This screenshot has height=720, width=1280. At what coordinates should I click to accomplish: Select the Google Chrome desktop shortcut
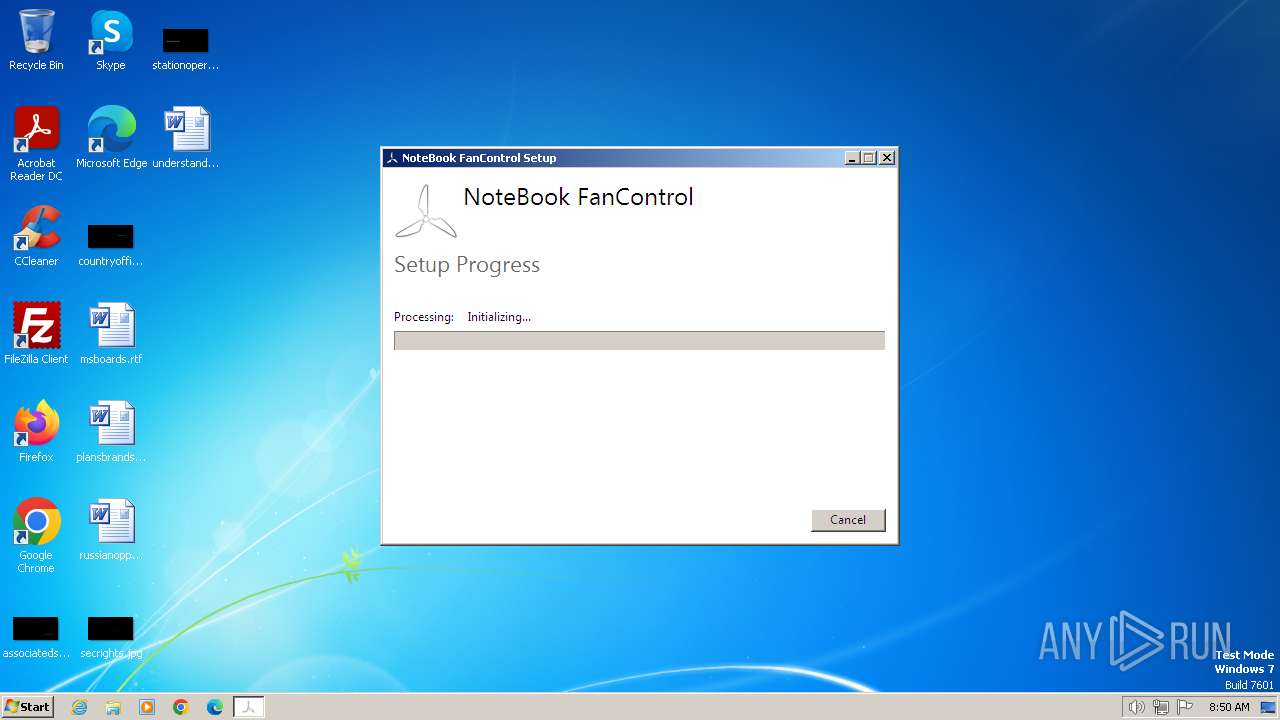pyautogui.click(x=36, y=536)
